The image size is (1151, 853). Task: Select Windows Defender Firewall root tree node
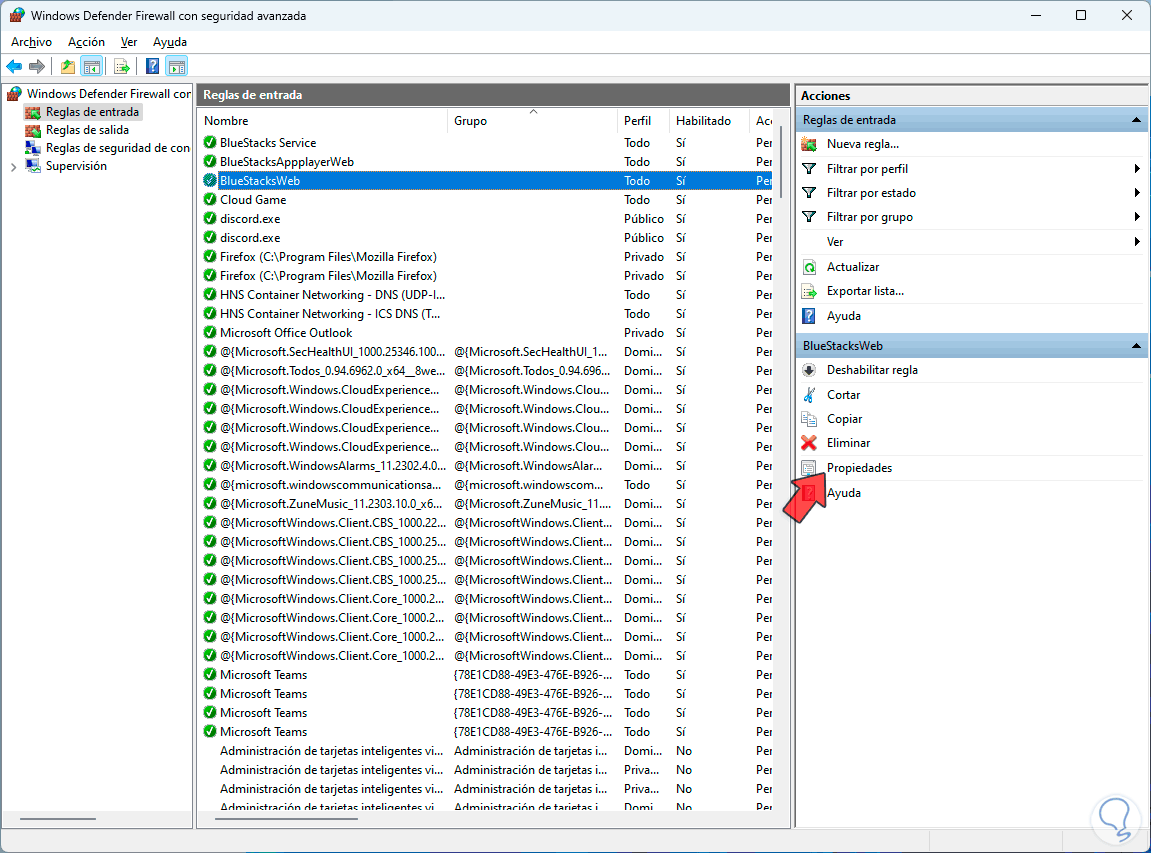[109, 94]
